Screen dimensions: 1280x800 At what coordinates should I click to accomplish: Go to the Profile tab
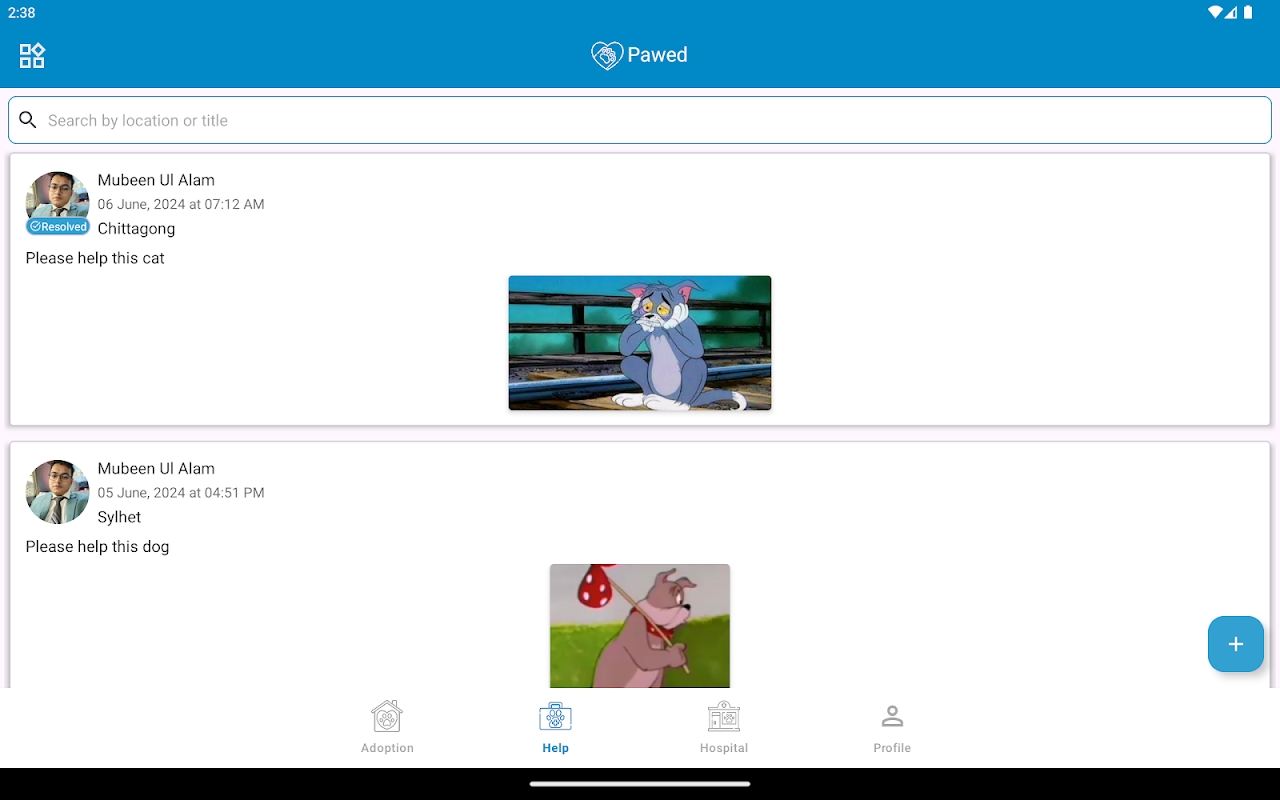pyautogui.click(x=892, y=727)
